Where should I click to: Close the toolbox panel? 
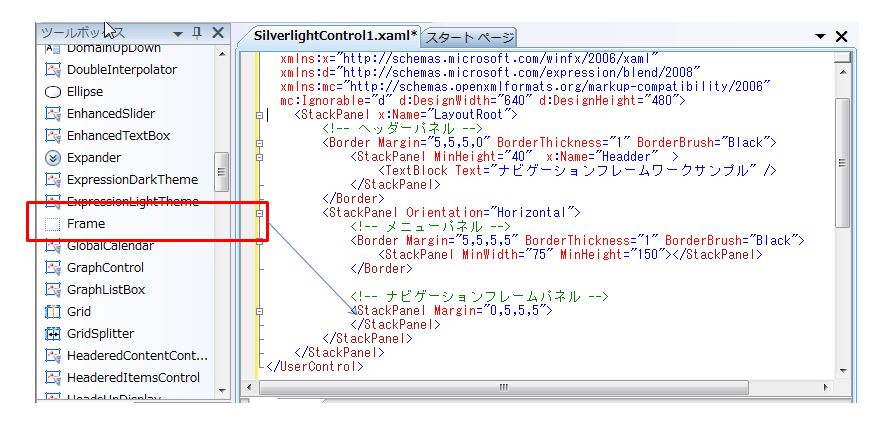click(x=218, y=33)
